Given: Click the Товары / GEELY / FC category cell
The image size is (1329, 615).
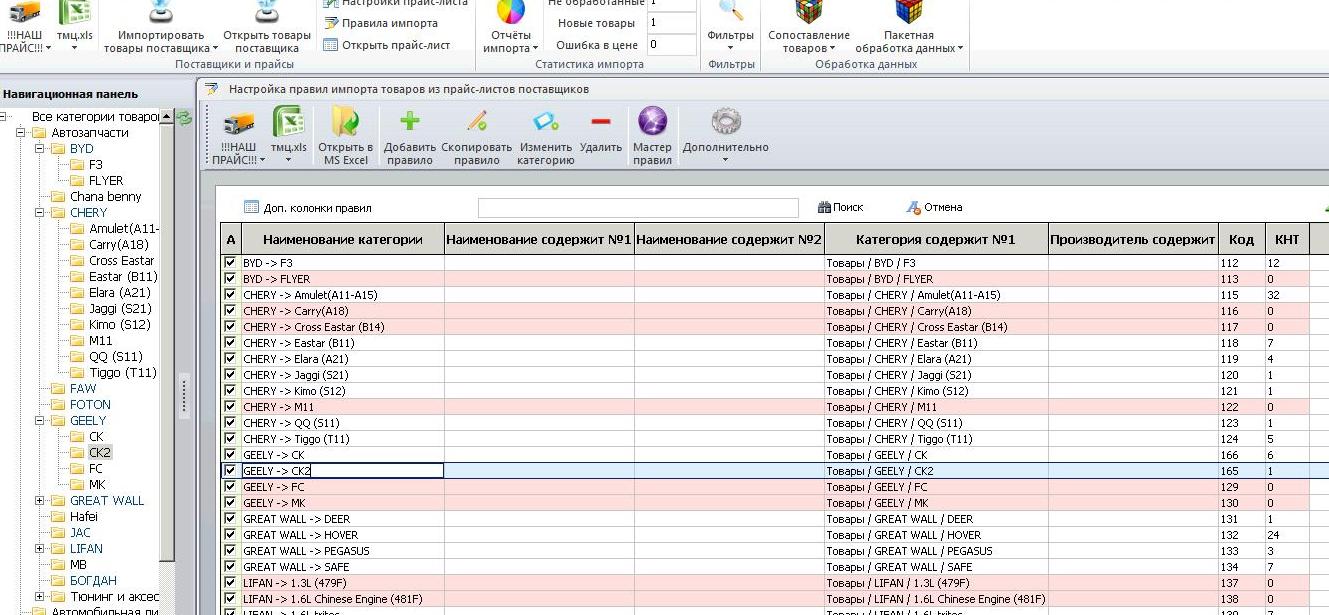Looking at the screenshot, I should tap(935, 487).
